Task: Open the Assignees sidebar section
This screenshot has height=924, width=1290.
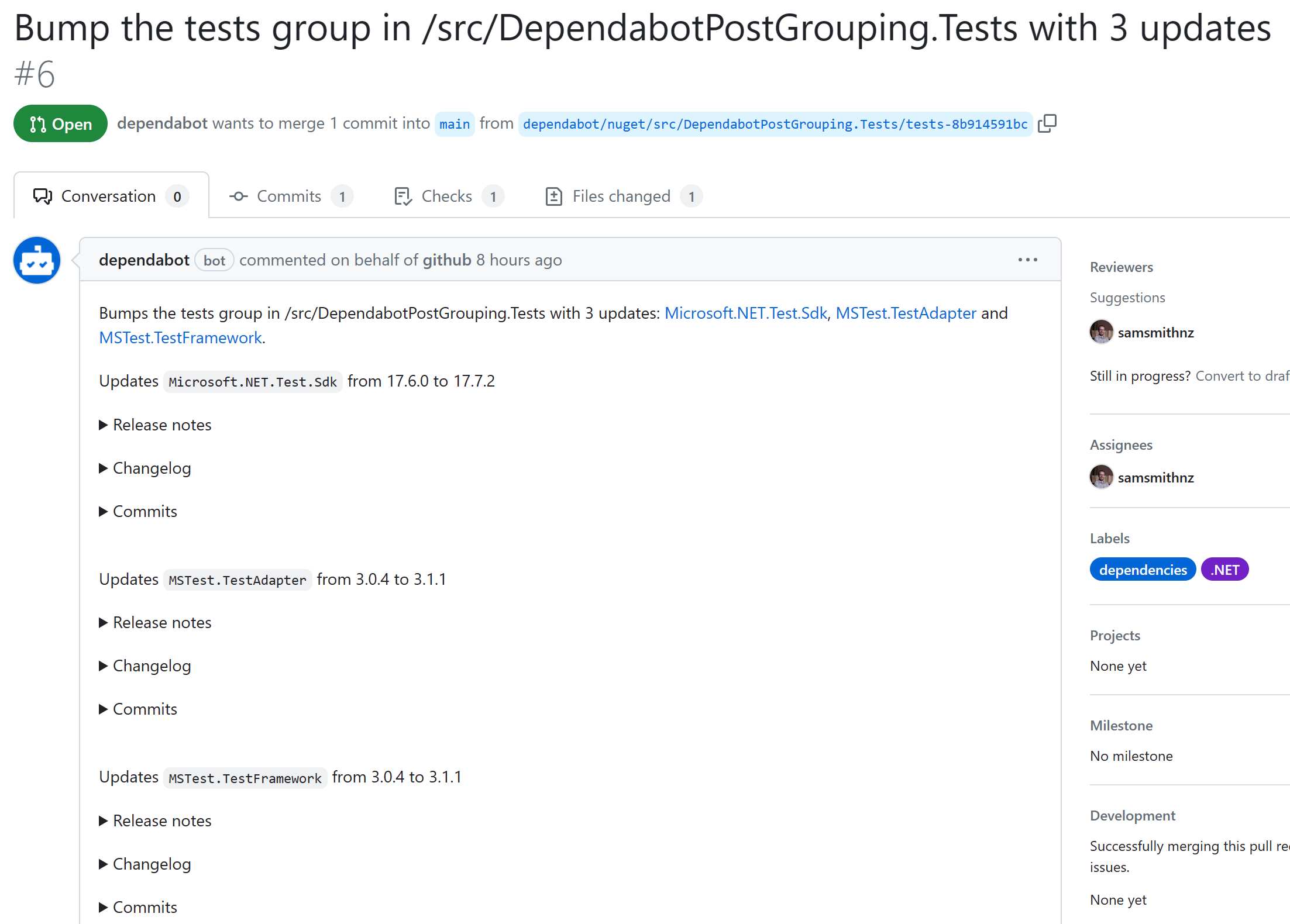Action: pyautogui.click(x=1121, y=444)
